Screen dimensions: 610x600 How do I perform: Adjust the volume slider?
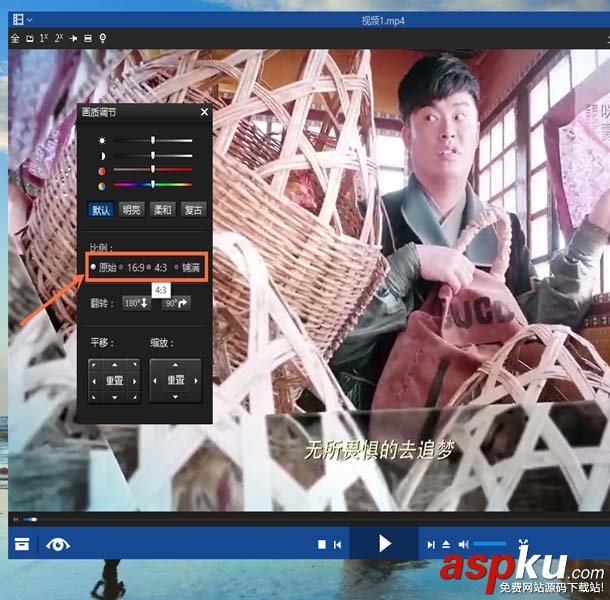pos(489,544)
